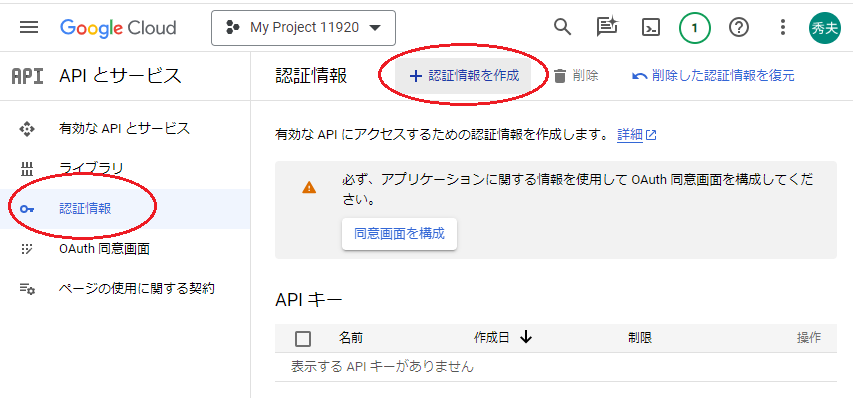Viewport: 853px width, 398px height.
Task: Click the 秀夫 account avatar
Action: coord(825,28)
